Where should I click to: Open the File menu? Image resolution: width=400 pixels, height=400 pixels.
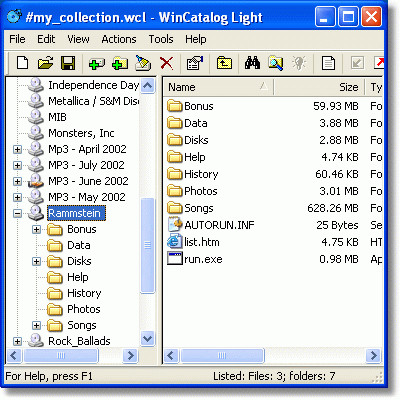pos(17,39)
